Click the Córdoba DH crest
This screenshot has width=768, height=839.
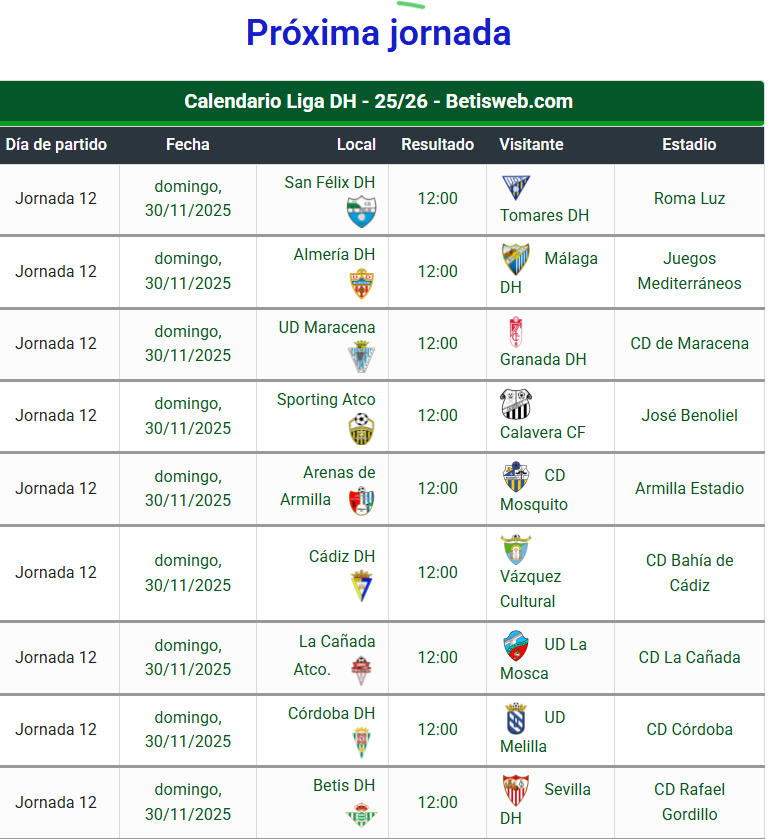(x=362, y=743)
